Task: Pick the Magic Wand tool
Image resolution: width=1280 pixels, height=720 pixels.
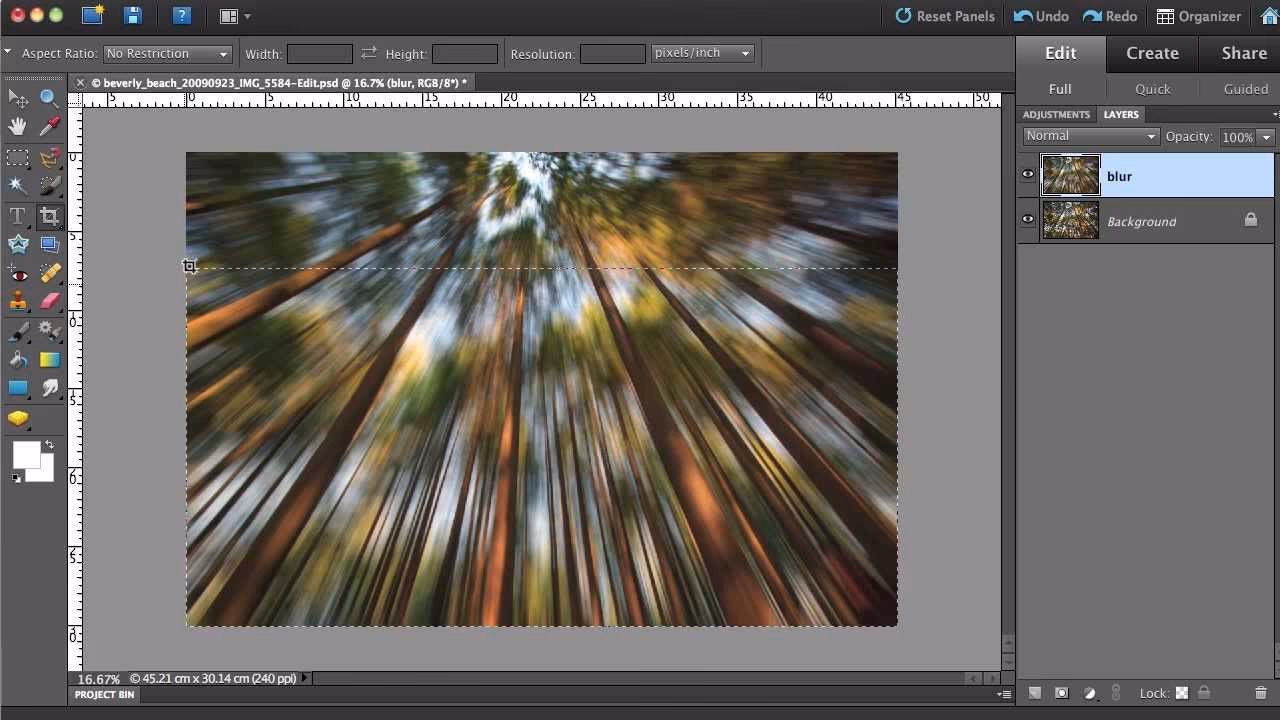Action: tap(17, 185)
